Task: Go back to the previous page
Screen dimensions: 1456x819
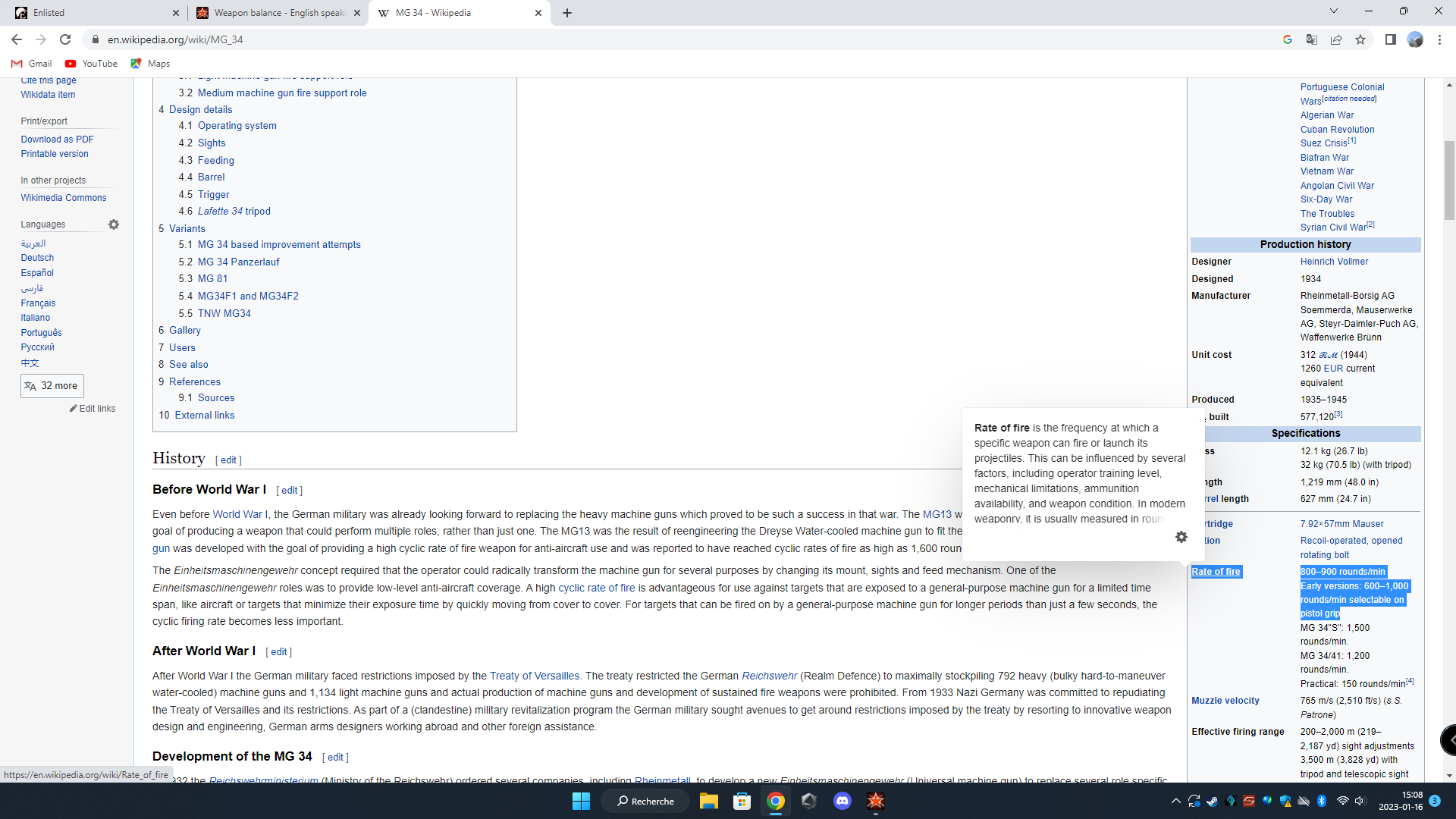Action: coord(17,39)
